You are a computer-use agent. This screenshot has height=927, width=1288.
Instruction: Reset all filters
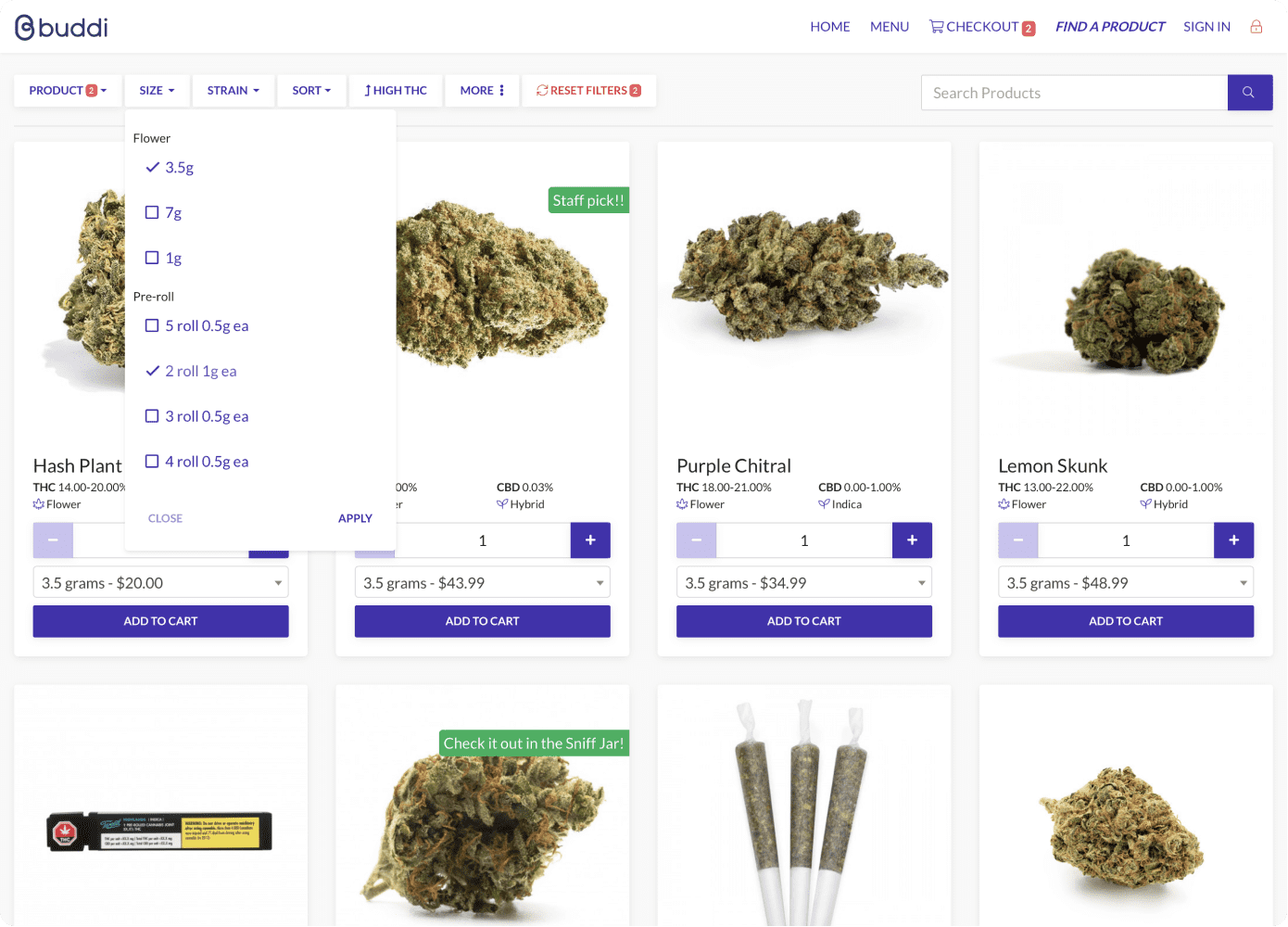point(589,91)
